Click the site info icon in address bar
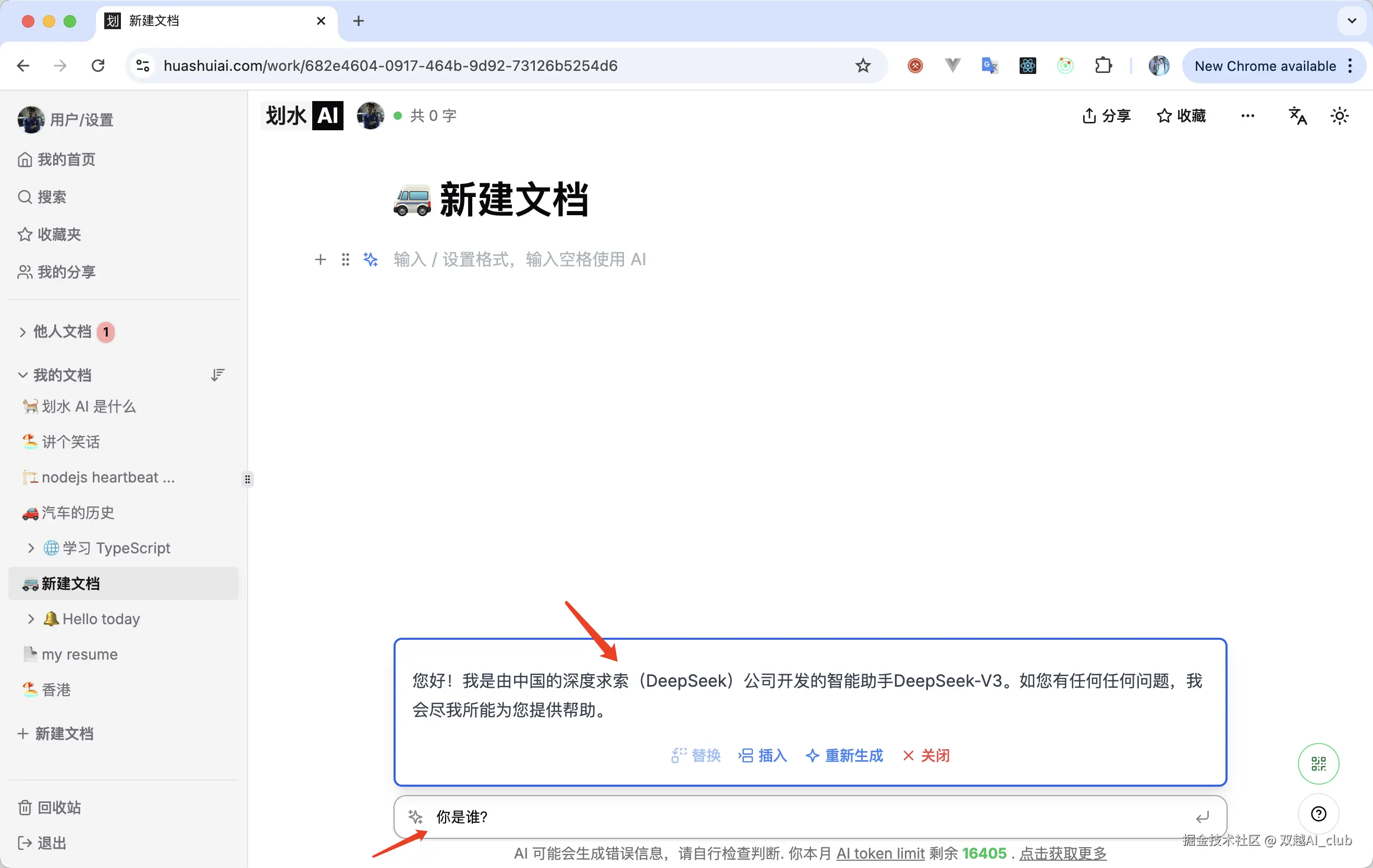 click(142, 66)
